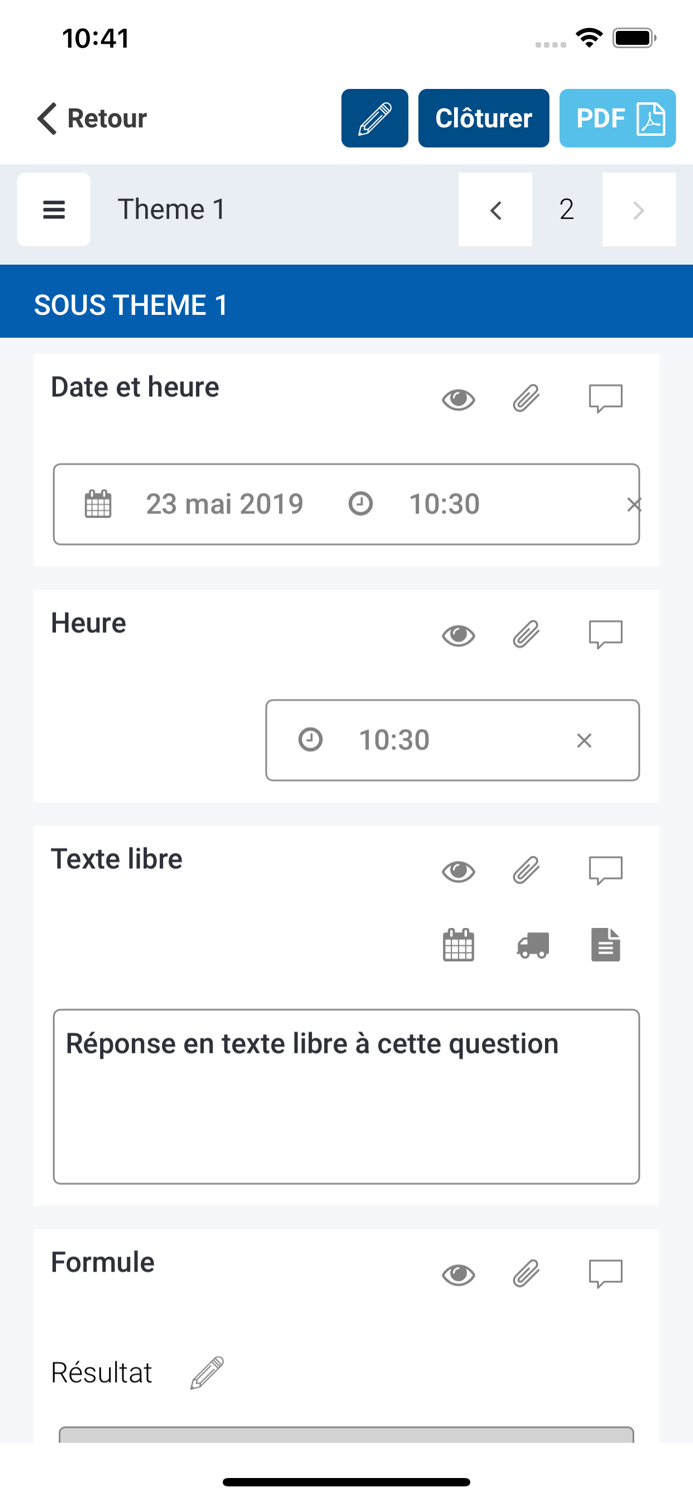Clear the 10:30 time in Heure field
Viewport: 693px width, 1500px height.
point(583,740)
